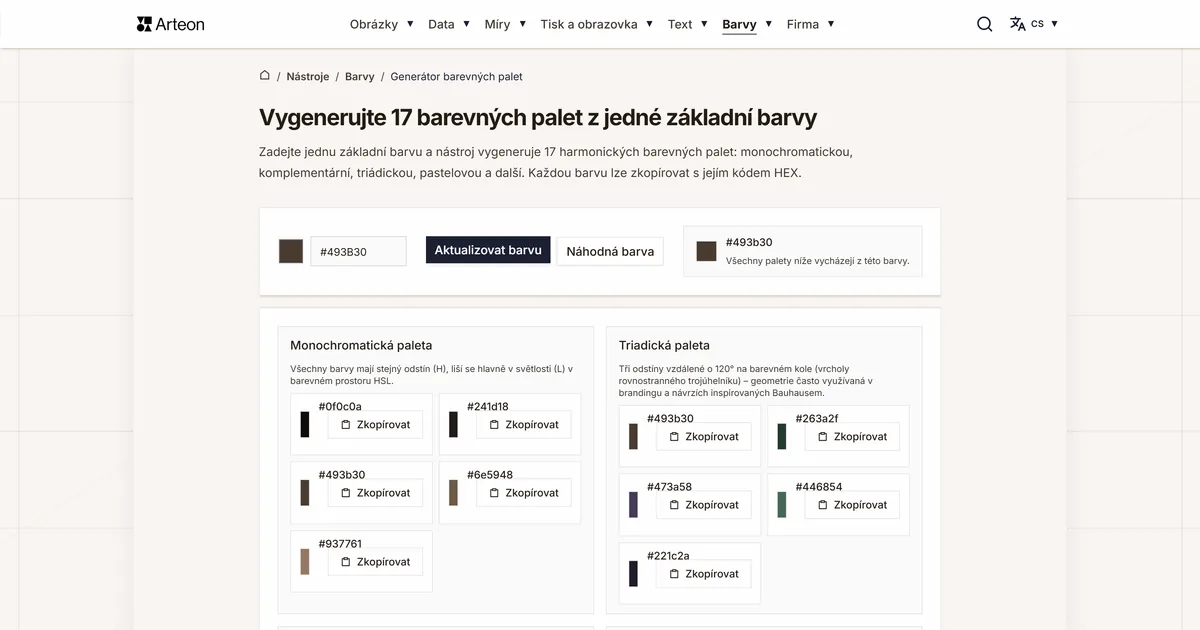Screen dimensions: 1200x630
Task: Follow the Barvy breadcrumb link
Action: (x=360, y=76)
